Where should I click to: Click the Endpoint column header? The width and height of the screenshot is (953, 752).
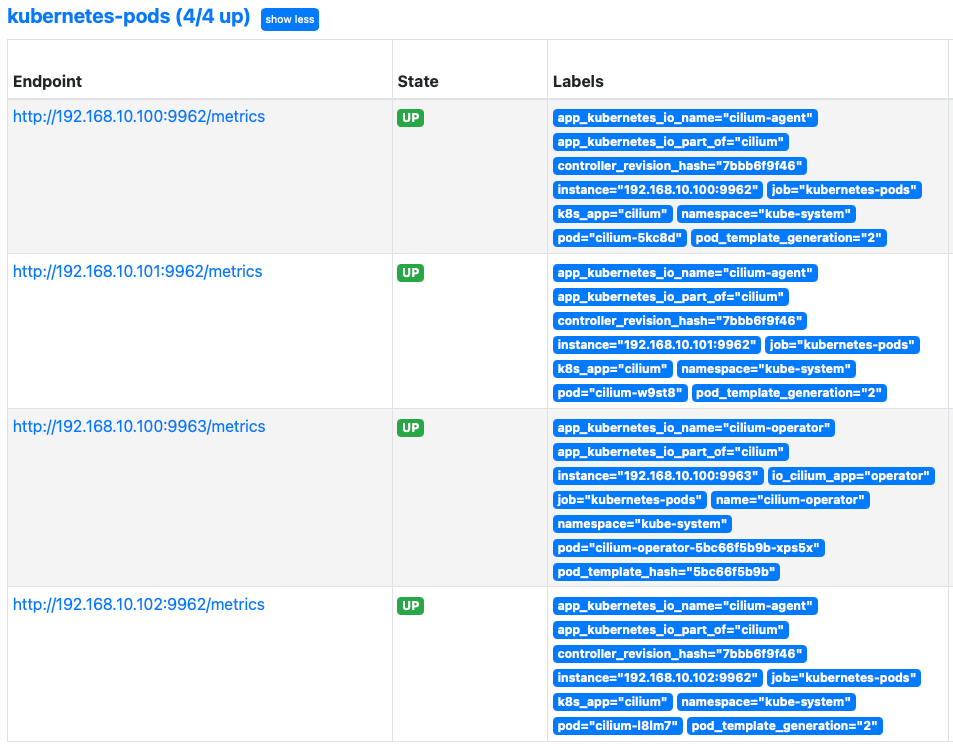tap(47, 81)
